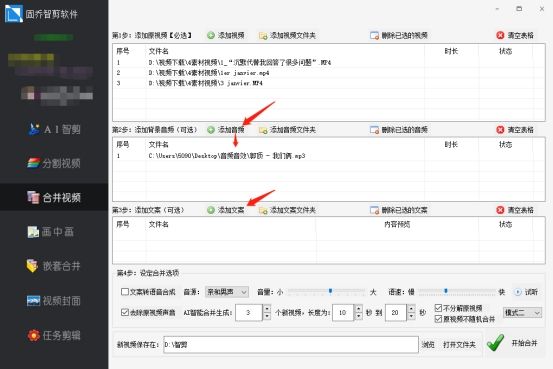Click 添加文案 in step 3
This screenshot has width=553, height=369.
[x=226, y=210]
